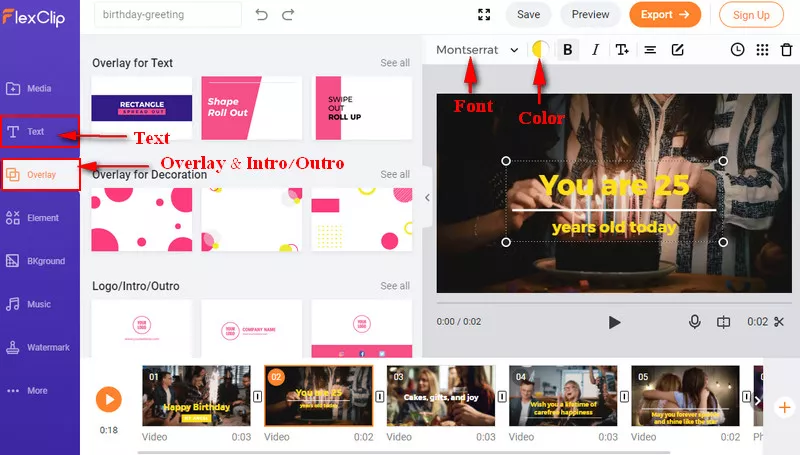Add transition between clips 03 and 04

point(502,396)
